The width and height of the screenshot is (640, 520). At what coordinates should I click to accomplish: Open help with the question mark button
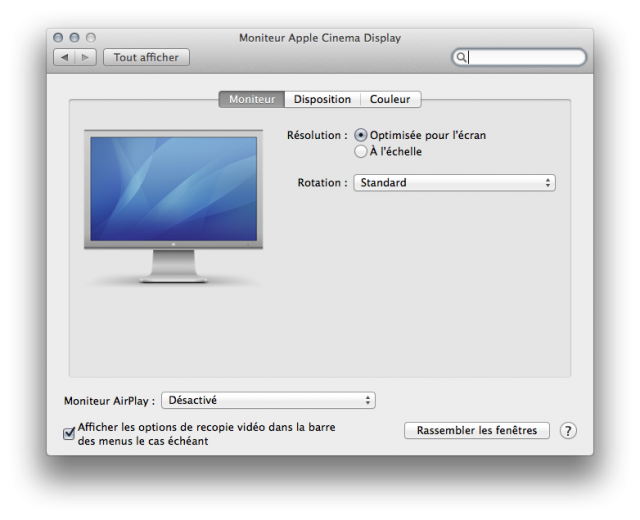tap(568, 431)
